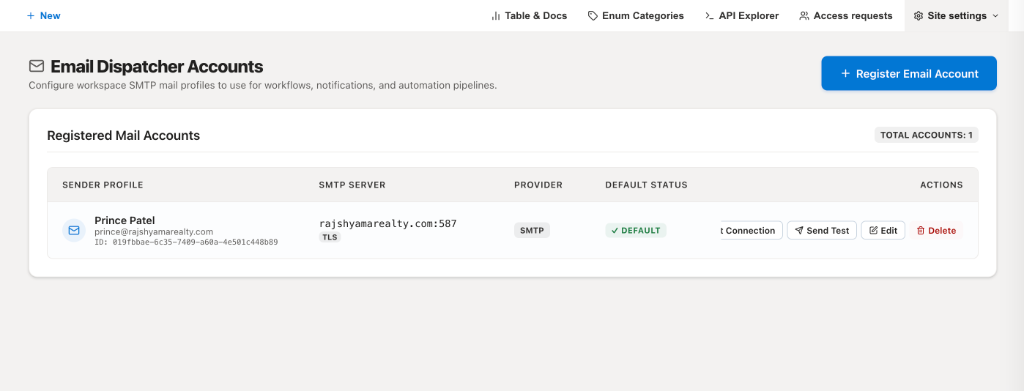Click the TLS badge under server

click(330, 237)
